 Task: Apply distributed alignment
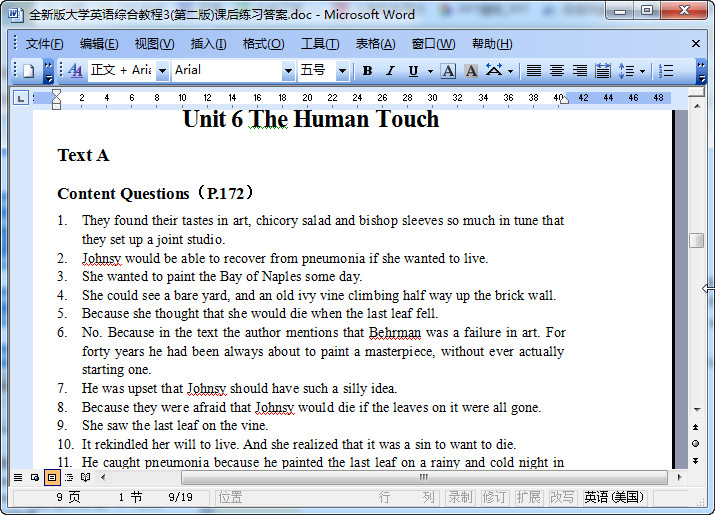tap(602, 71)
